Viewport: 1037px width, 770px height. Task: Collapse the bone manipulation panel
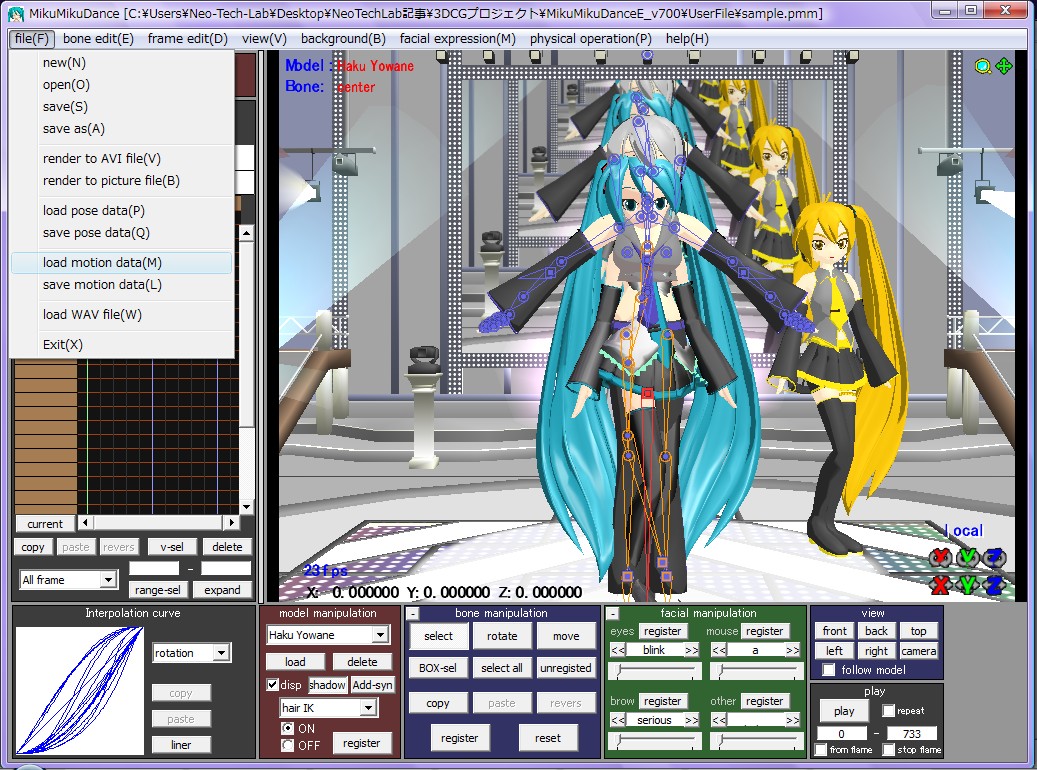(x=413, y=614)
